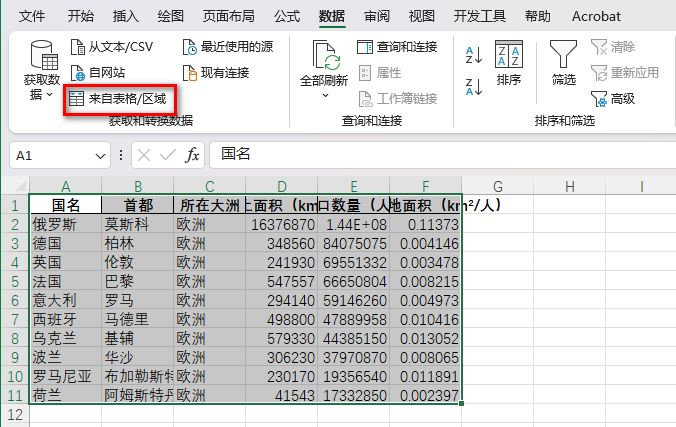The width and height of the screenshot is (676, 427).
Task: Switch to the 页面布局 tab
Action: [228, 16]
